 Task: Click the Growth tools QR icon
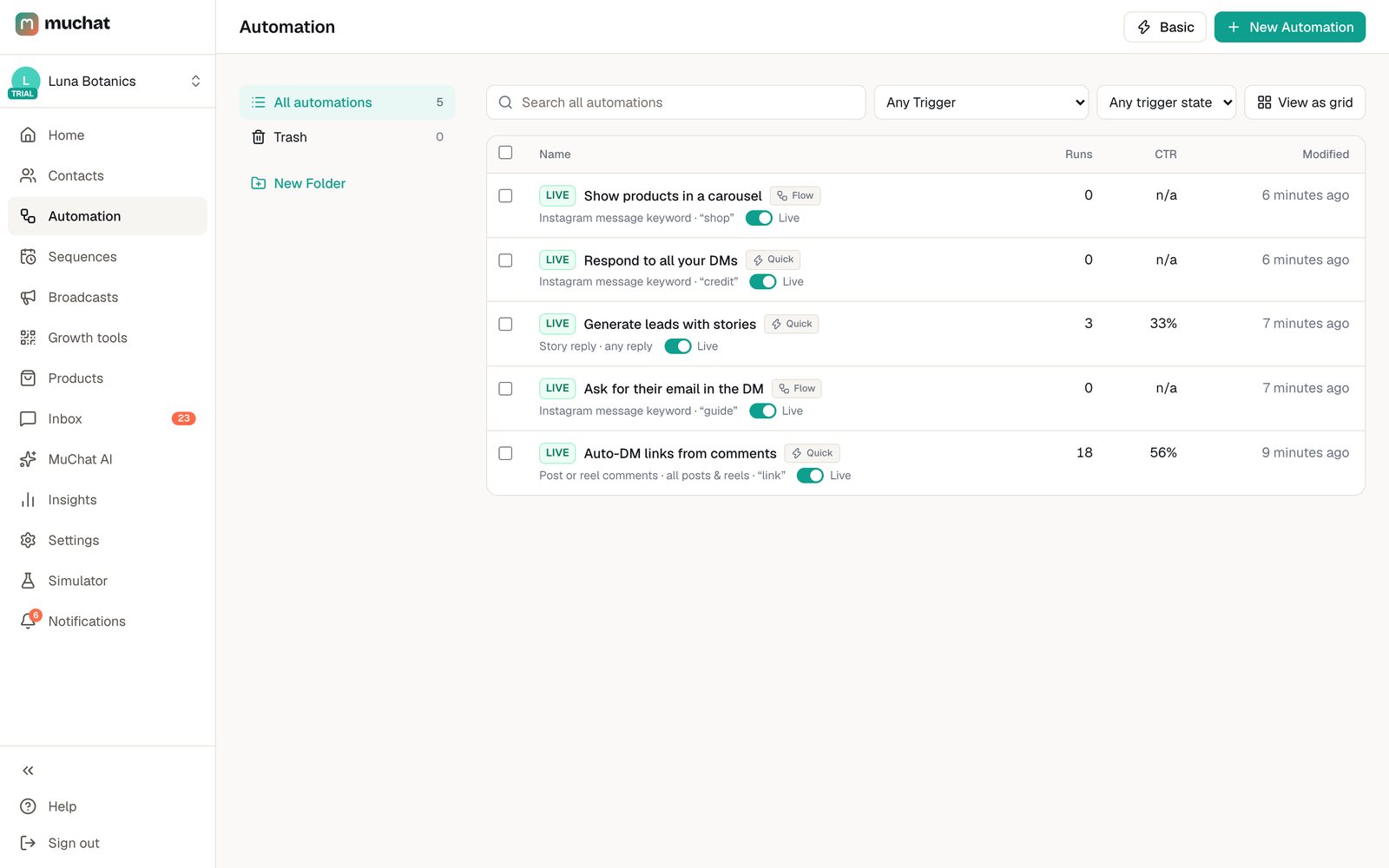click(x=28, y=338)
